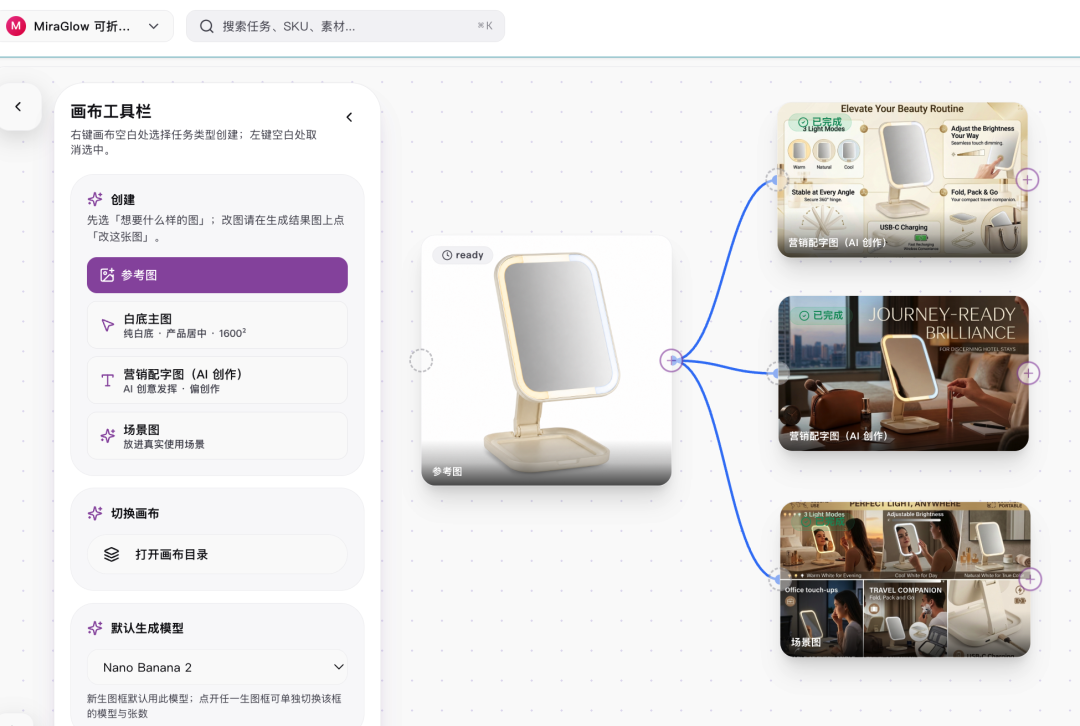Open the Nano Banana 2 model dropdown
This screenshot has width=1080, height=726.
tap(217, 667)
